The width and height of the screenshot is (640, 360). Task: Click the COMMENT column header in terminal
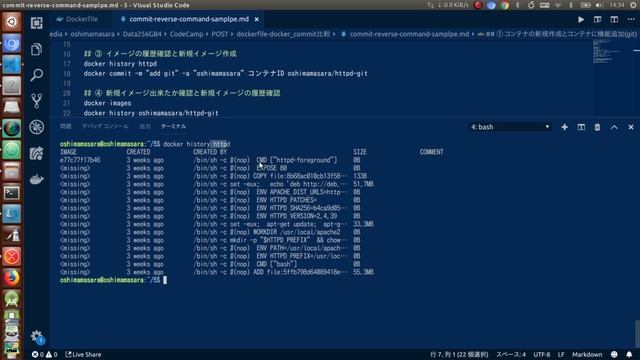(431, 152)
